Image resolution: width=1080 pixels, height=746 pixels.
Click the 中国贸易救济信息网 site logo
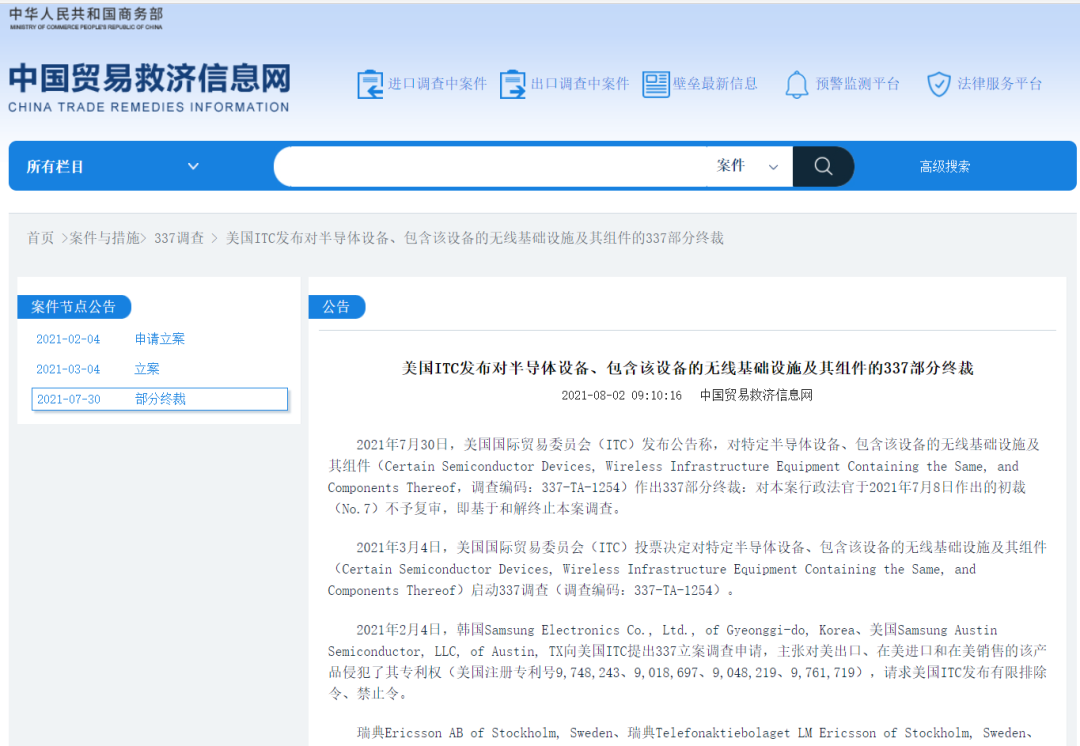(149, 87)
